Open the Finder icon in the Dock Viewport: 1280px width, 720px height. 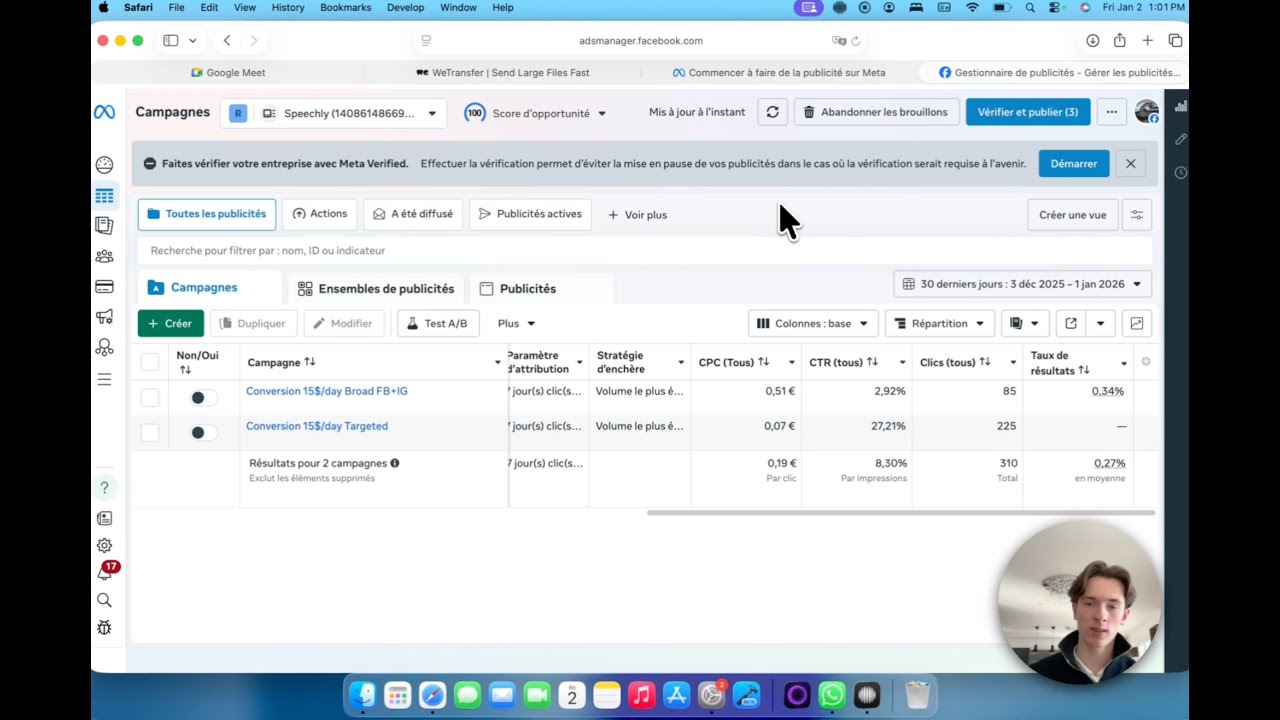click(x=362, y=695)
